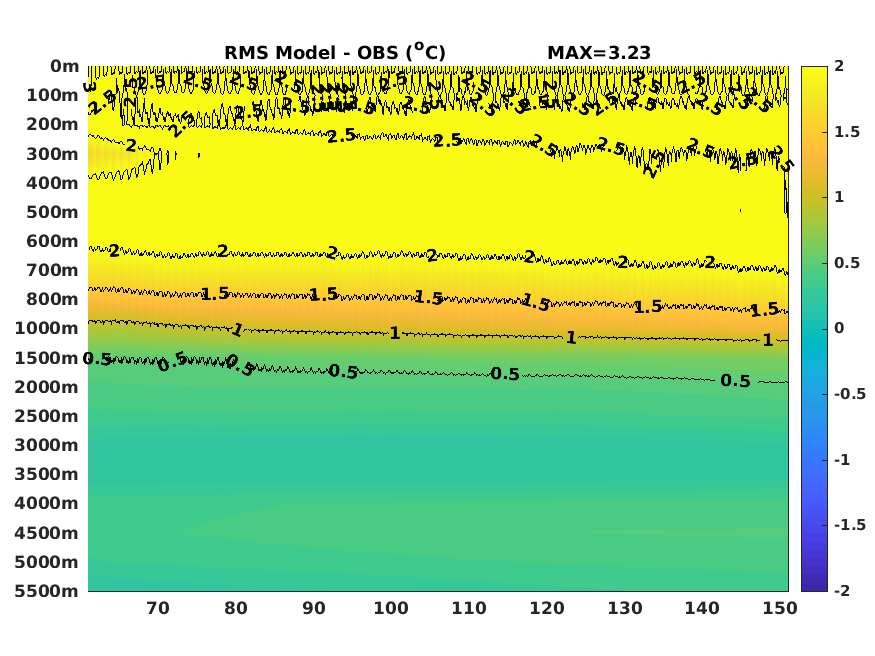The width and height of the screenshot is (875, 656).
Task: Click the colorbar tick label '-2'
Action: tap(842, 591)
